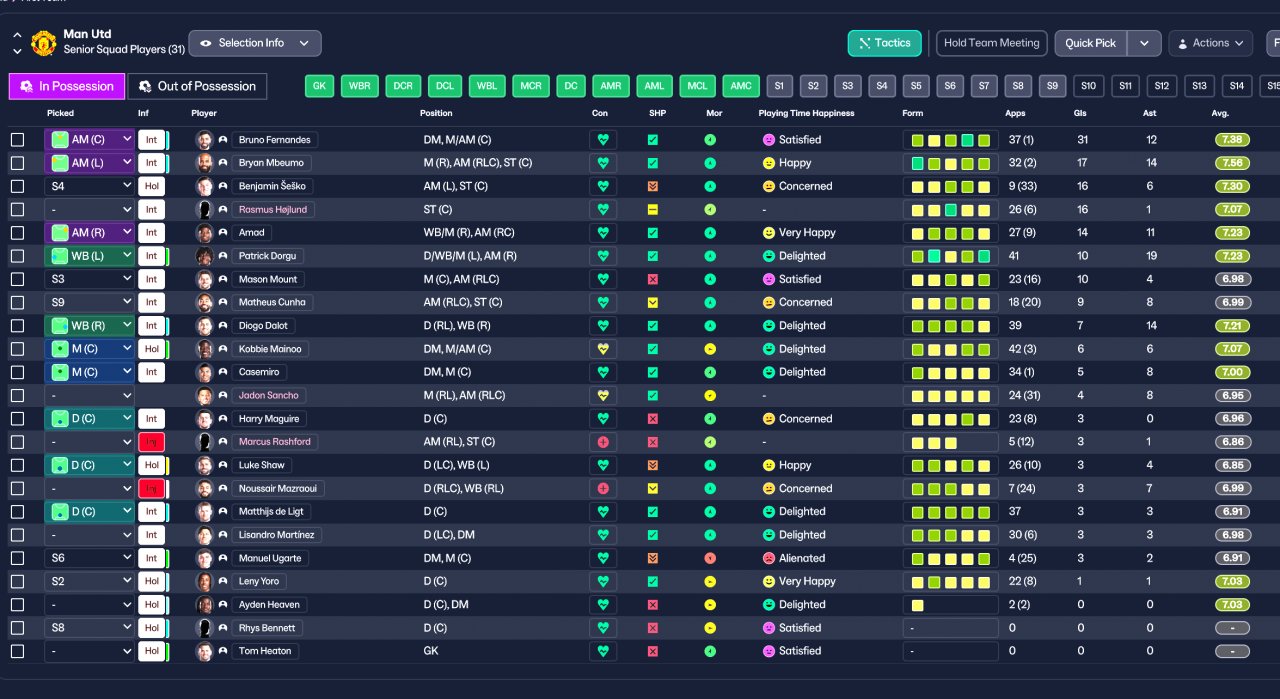Open the Quick Pick arrow dropdown
Image resolution: width=1280 pixels, height=699 pixels.
point(1144,43)
